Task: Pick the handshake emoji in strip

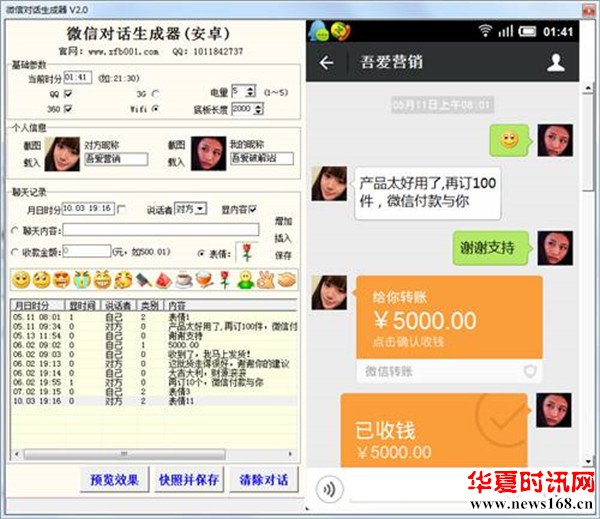Action: pos(287,280)
